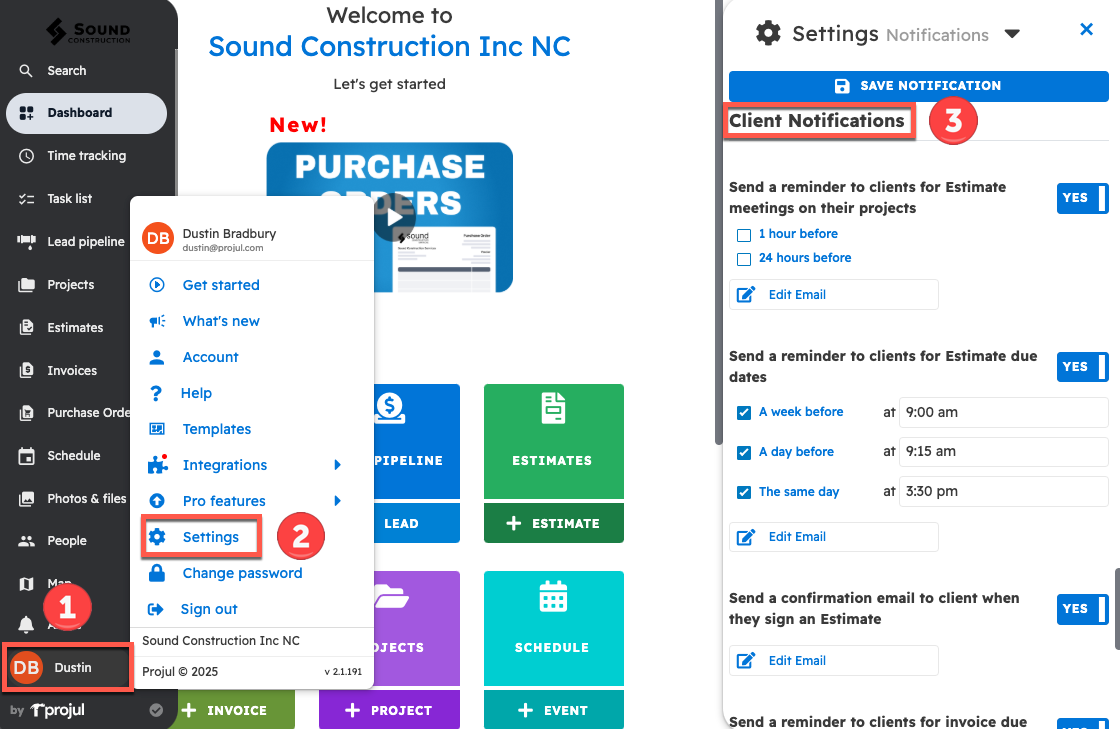The width and height of the screenshot is (1120, 729).
Task: Toggle off Estimate meetings reminder switch
Action: (x=1082, y=198)
